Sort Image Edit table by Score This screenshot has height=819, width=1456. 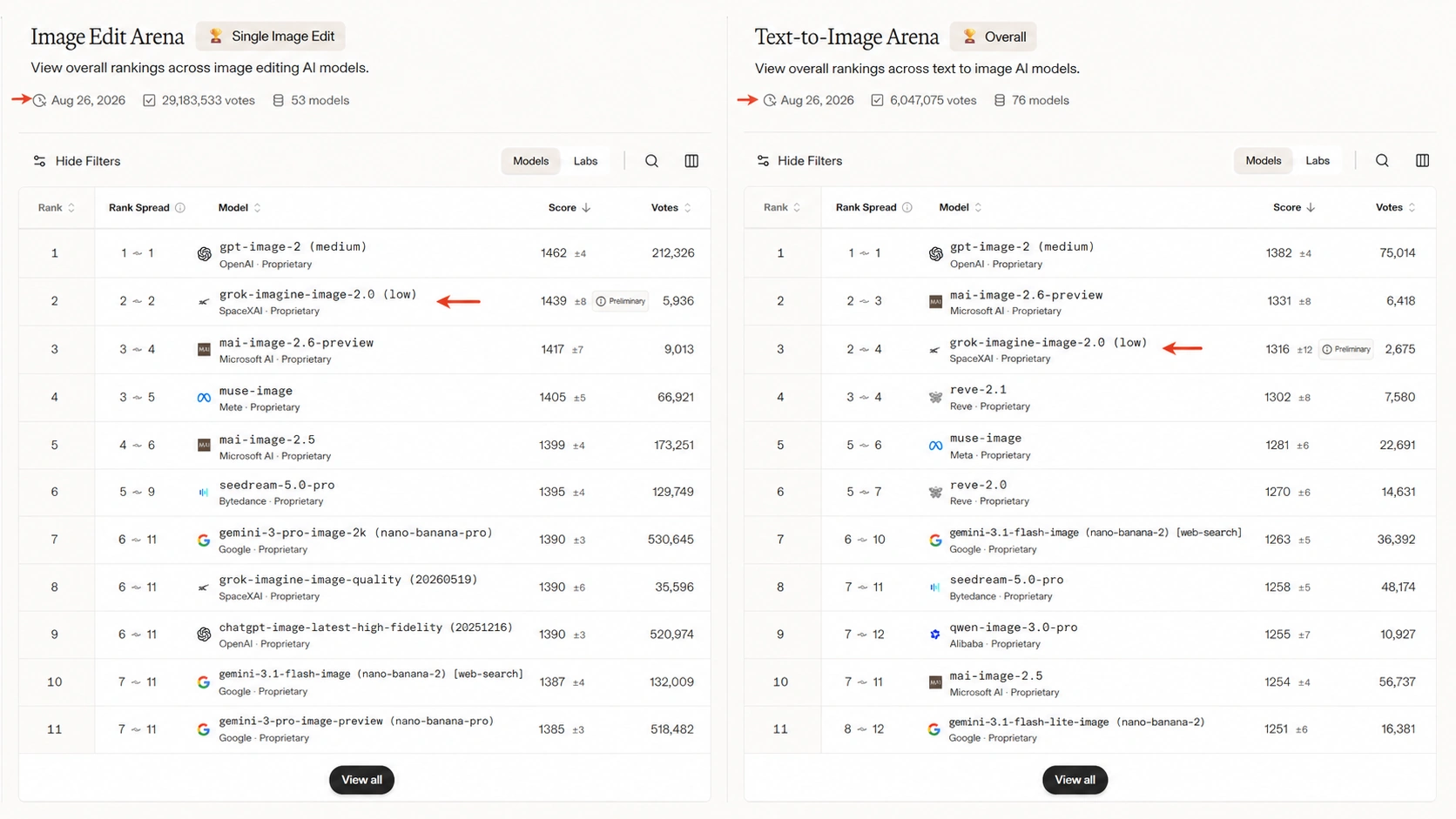click(570, 208)
